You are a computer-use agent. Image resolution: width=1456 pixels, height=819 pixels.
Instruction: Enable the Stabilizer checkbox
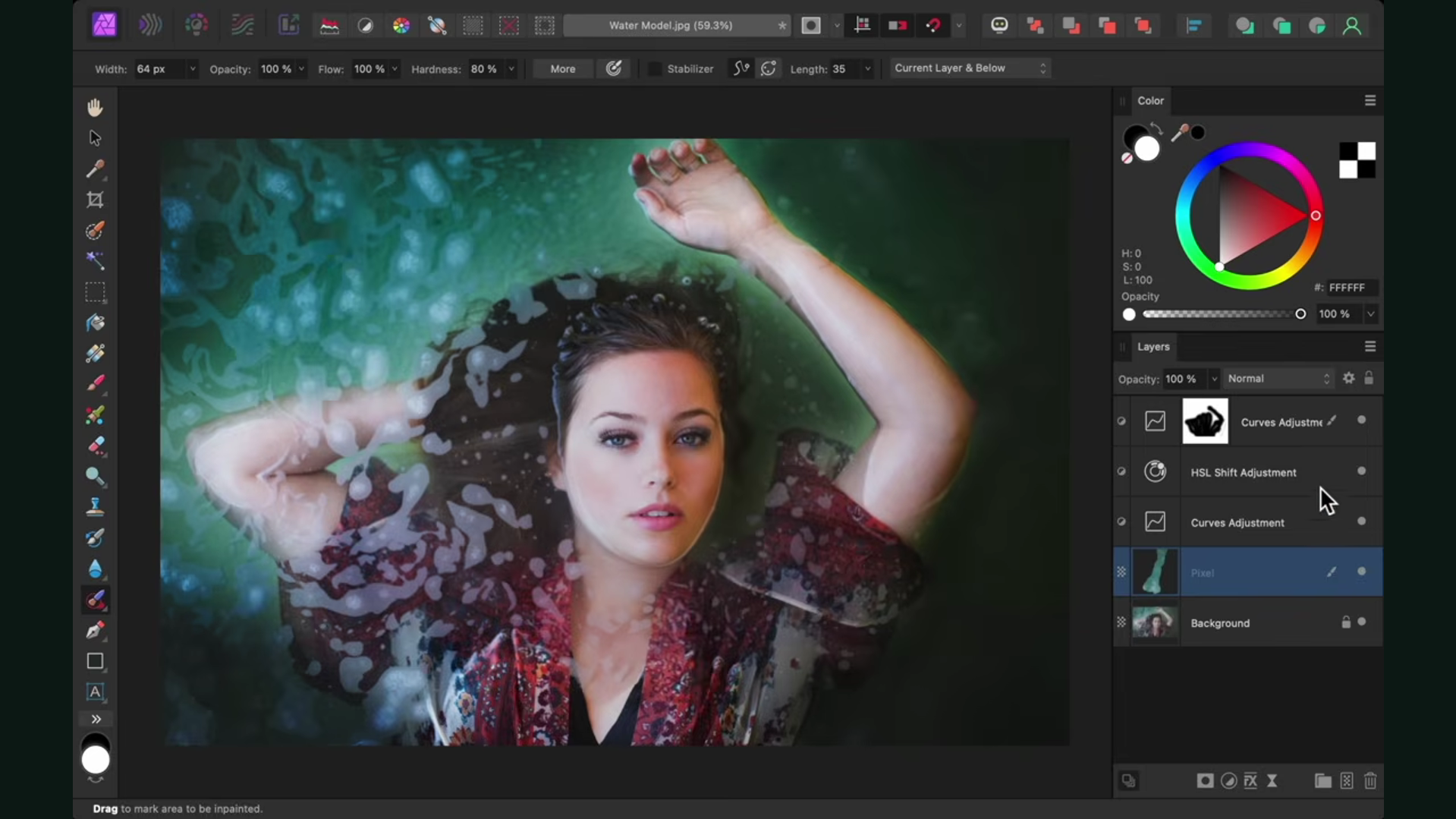(x=654, y=68)
